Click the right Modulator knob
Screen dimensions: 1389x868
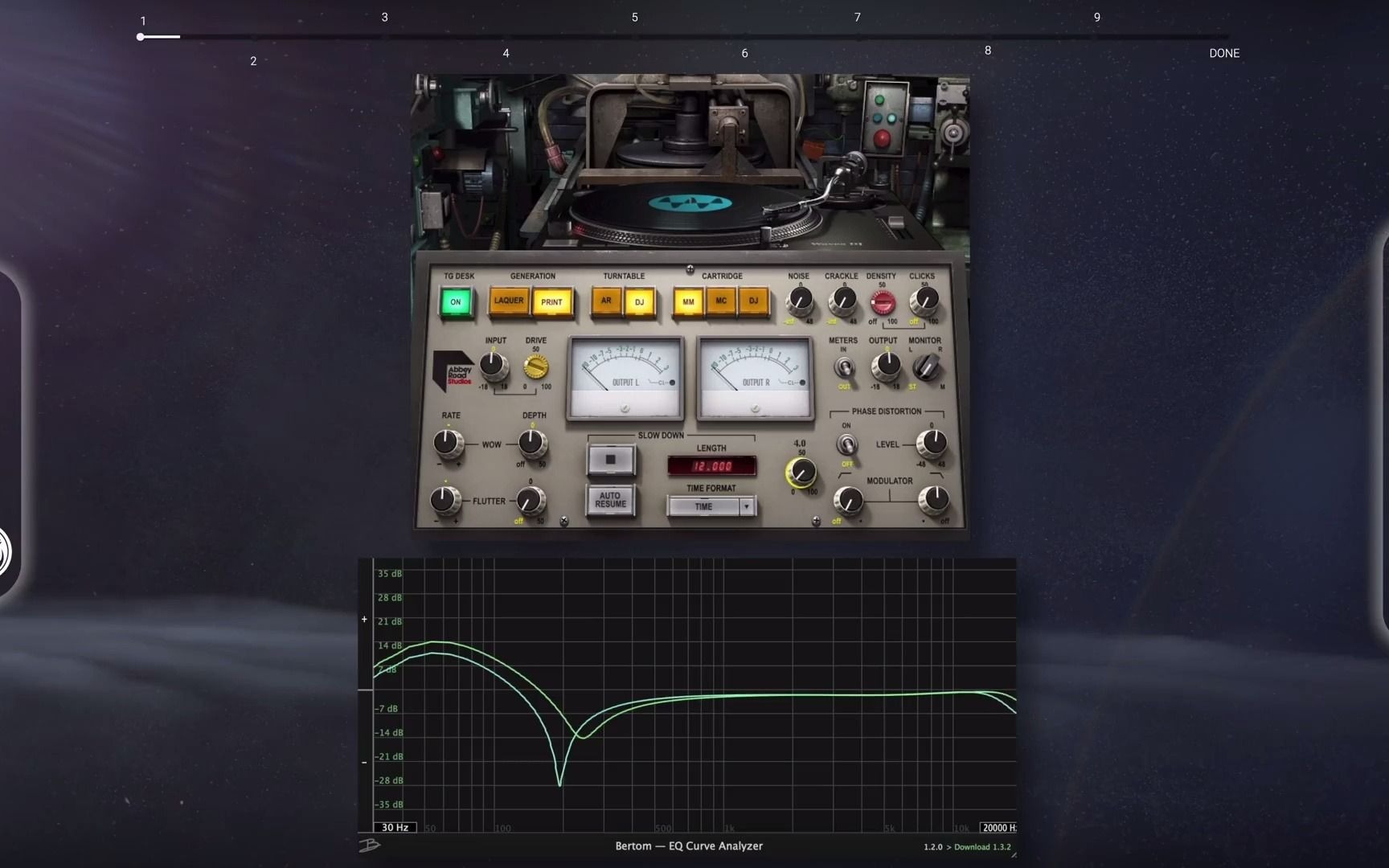point(935,499)
